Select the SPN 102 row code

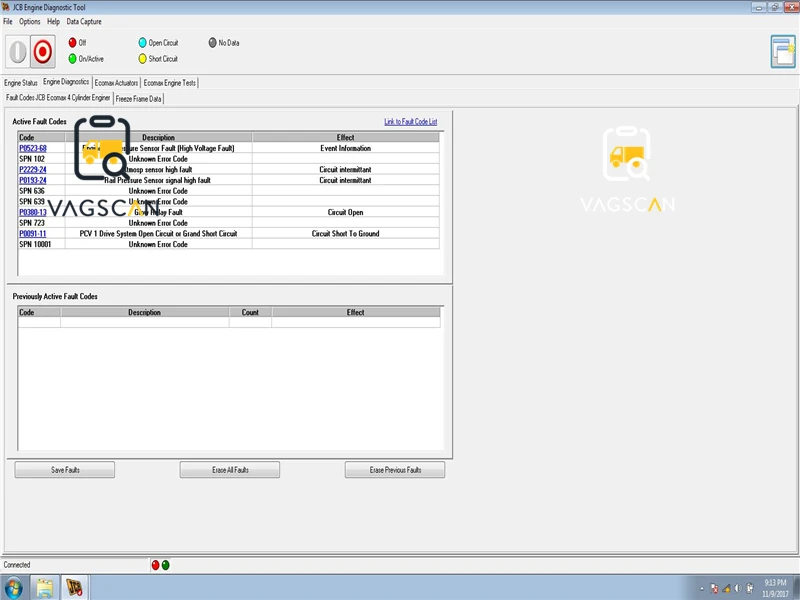pyautogui.click(x=32, y=159)
